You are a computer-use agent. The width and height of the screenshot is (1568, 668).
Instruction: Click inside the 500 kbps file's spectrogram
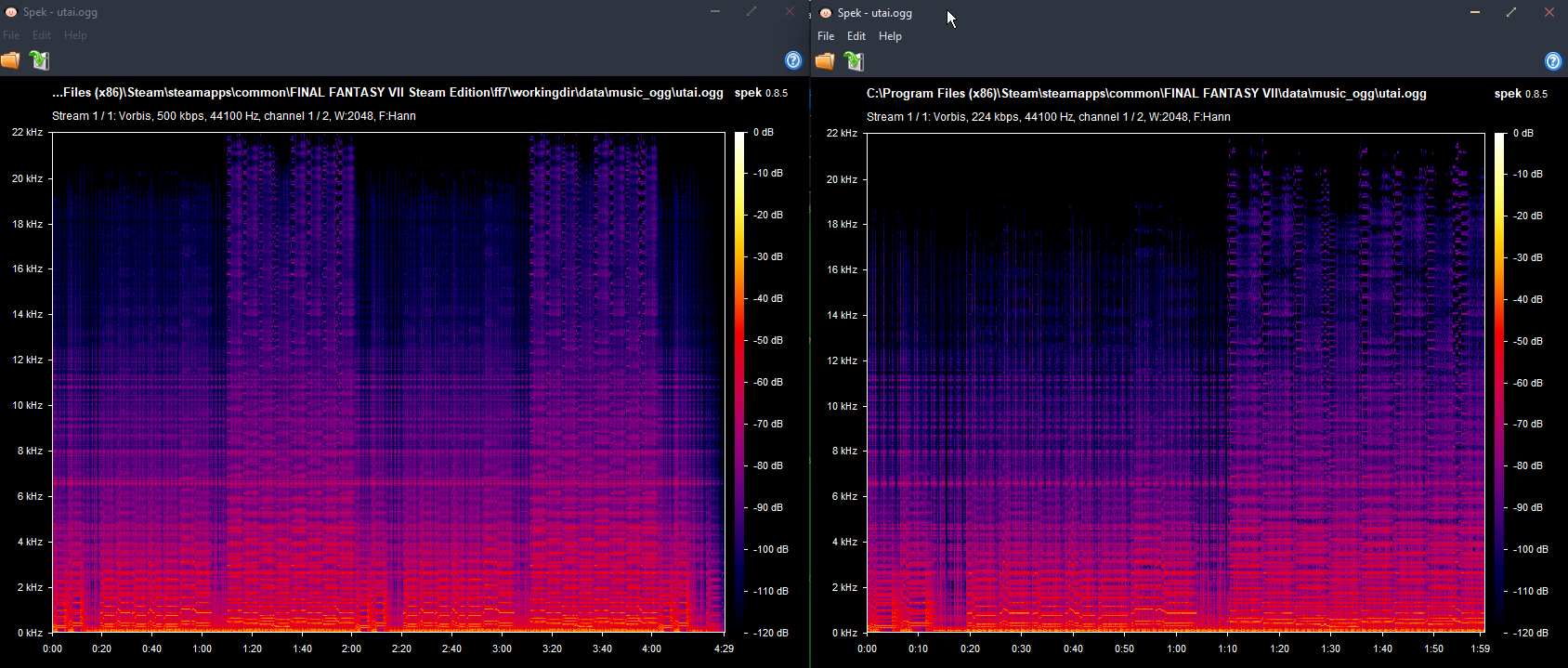click(x=387, y=381)
